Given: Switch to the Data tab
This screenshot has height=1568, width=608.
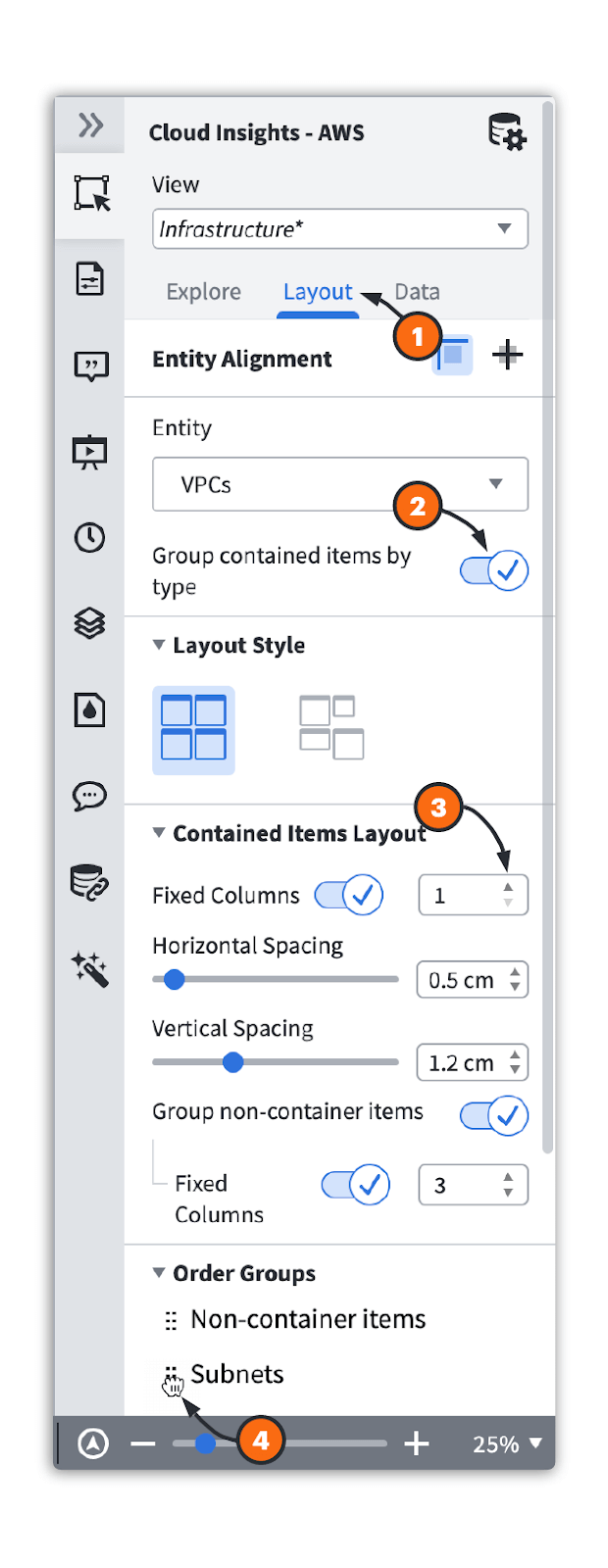Looking at the screenshot, I should click(417, 292).
